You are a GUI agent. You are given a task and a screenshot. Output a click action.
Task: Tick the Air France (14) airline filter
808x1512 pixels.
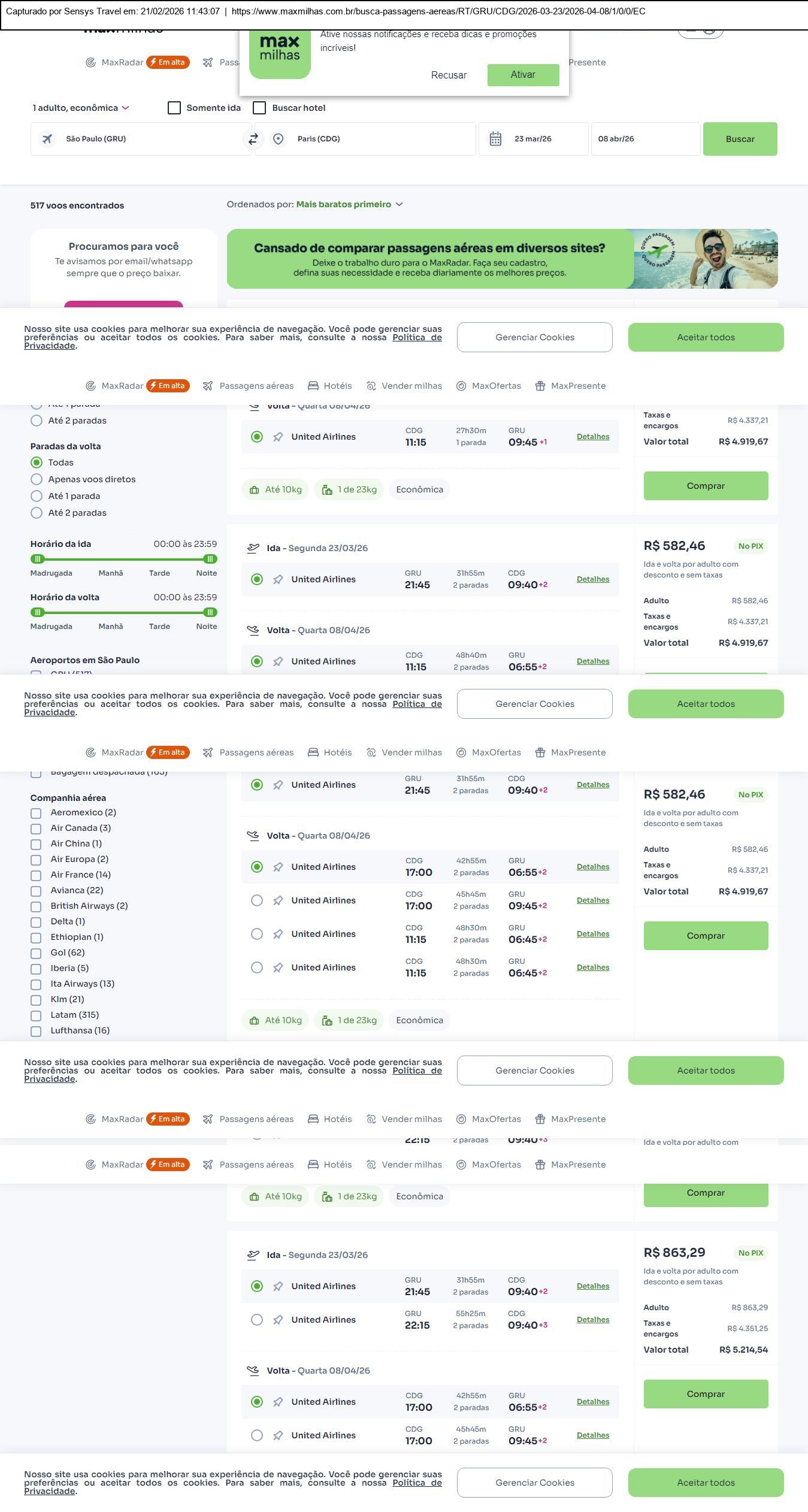(x=36, y=875)
